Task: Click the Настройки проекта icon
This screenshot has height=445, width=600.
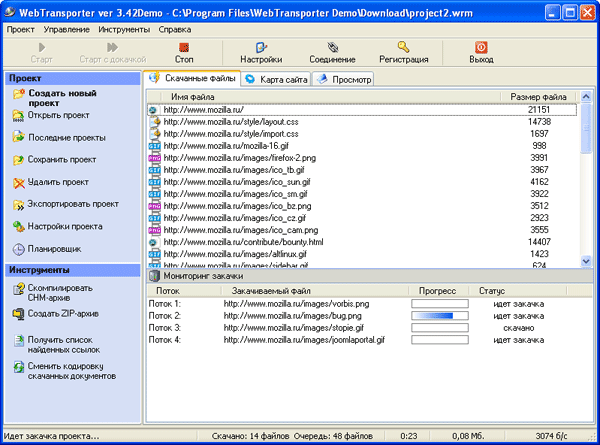Action: 19,227
